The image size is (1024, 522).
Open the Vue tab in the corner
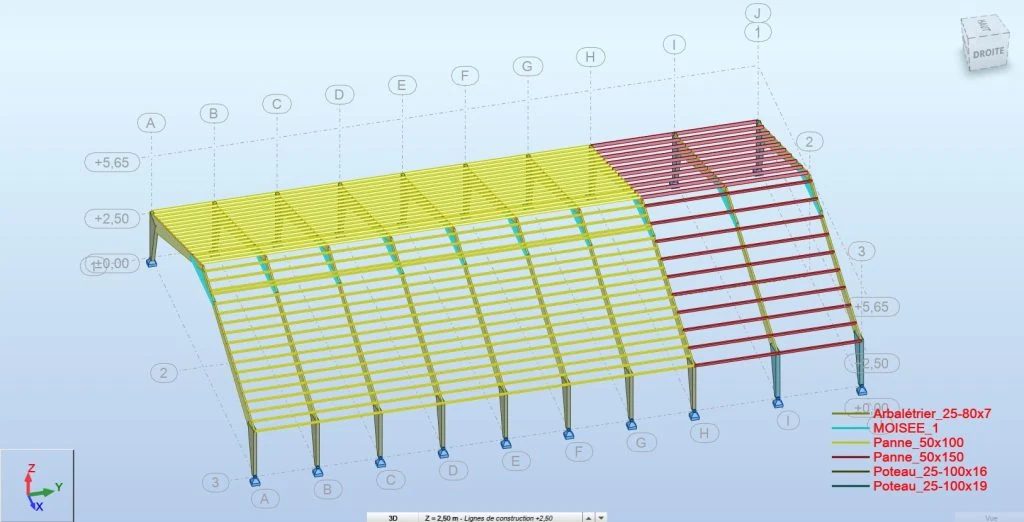(991, 518)
